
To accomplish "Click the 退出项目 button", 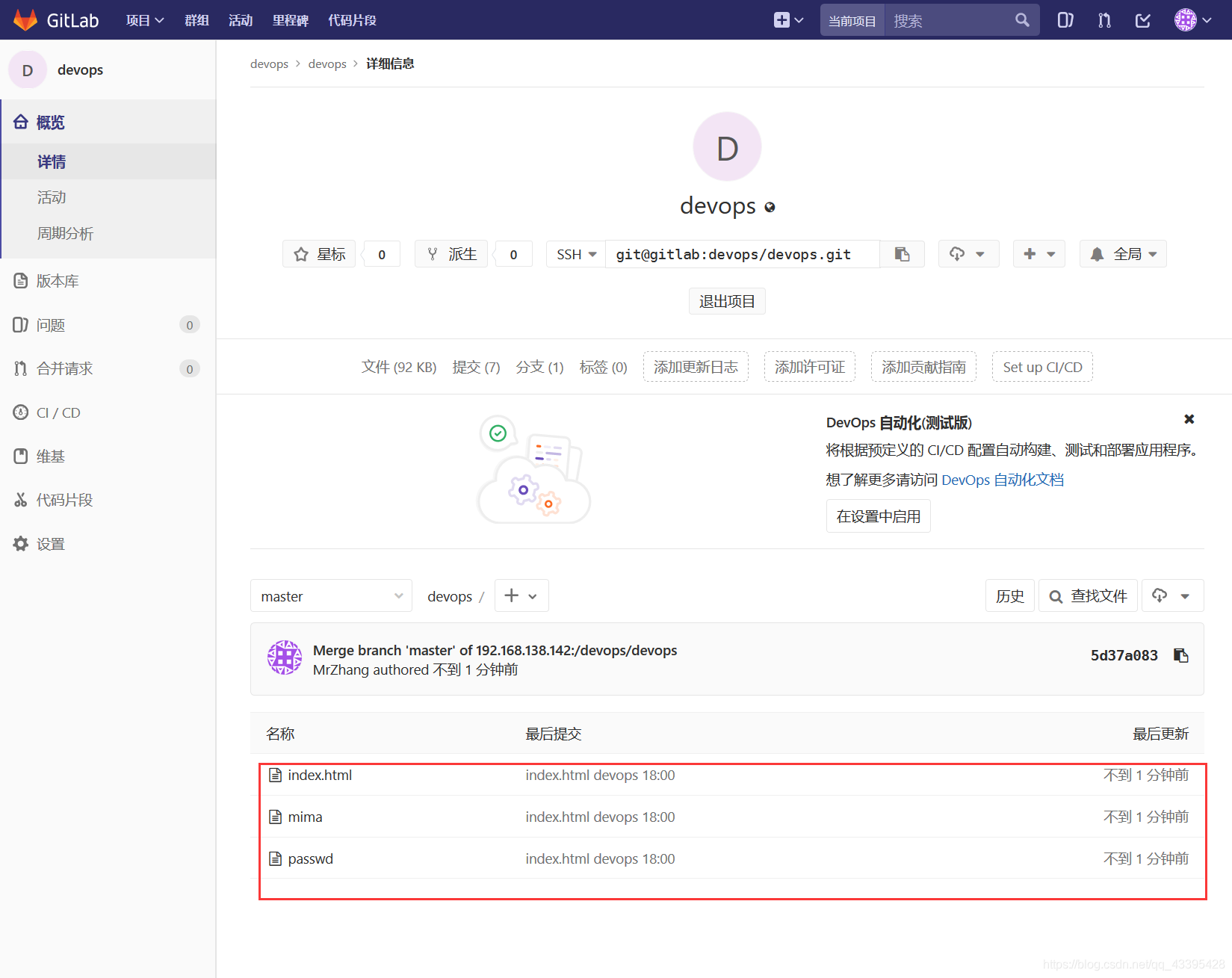I will pyautogui.click(x=727, y=301).
